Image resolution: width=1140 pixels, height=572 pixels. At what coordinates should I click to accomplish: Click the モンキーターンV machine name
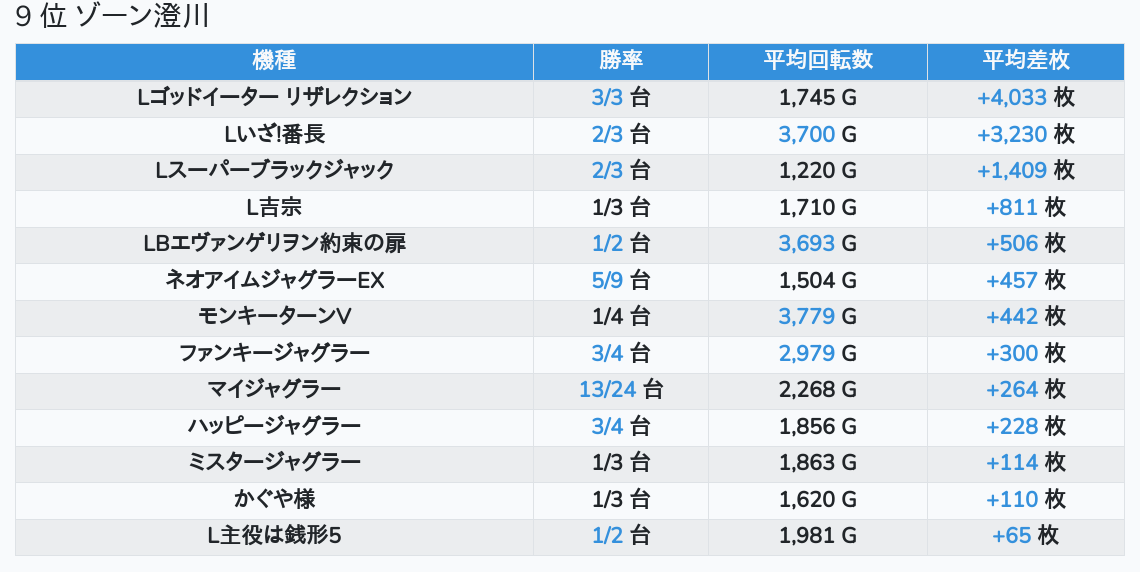pyautogui.click(x=274, y=317)
